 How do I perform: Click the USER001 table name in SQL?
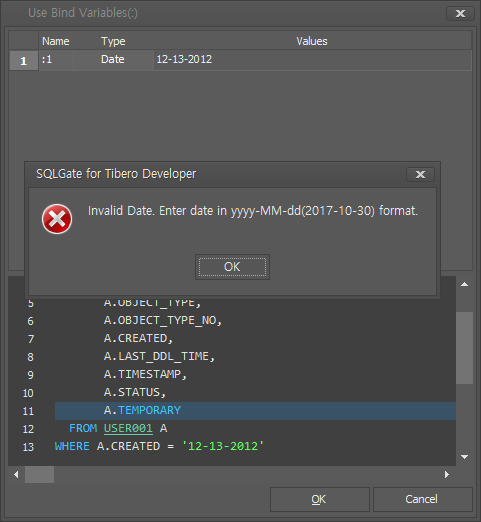pyautogui.click(x=128, y=428)
